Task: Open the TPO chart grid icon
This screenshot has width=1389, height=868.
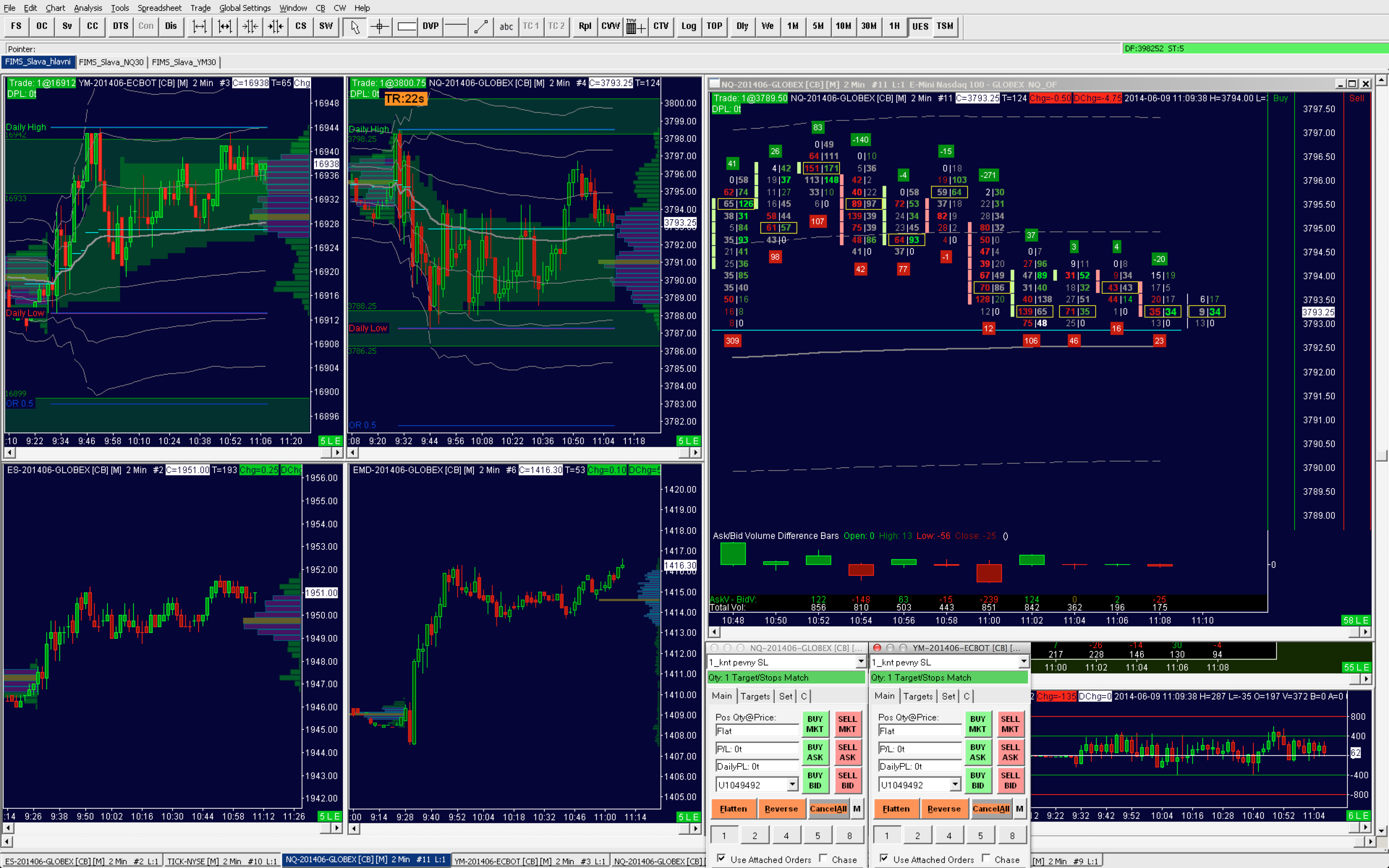Action: pyautogui.click(x=635, y=26)
